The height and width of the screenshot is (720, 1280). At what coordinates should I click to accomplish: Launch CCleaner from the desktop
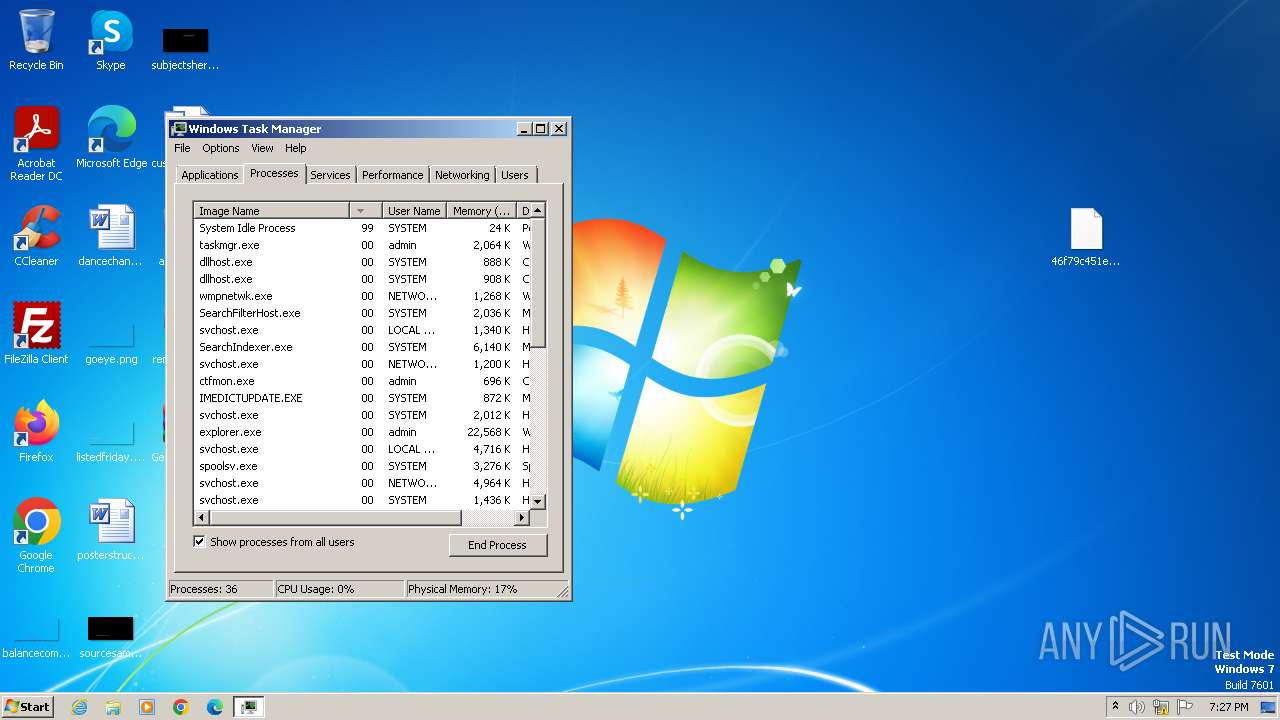point(36,236)
